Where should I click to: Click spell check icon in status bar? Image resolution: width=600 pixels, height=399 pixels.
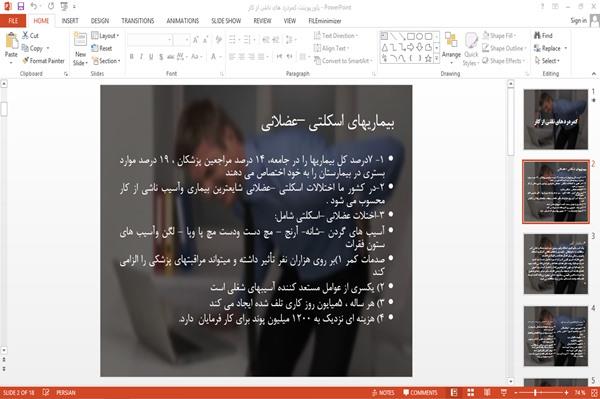[x=46, y=392]
